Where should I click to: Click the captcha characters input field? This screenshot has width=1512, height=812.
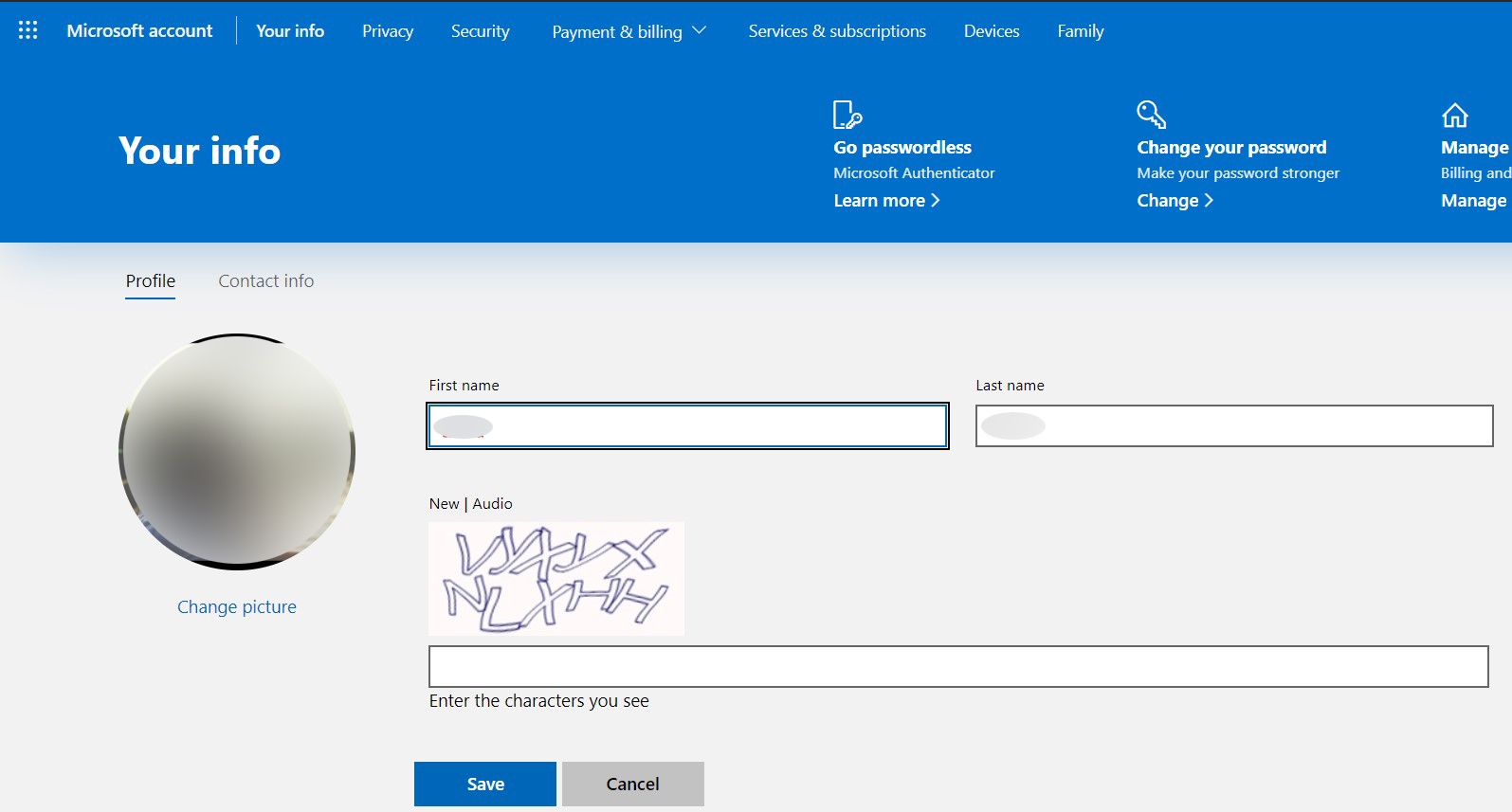(x=958, y=666)
